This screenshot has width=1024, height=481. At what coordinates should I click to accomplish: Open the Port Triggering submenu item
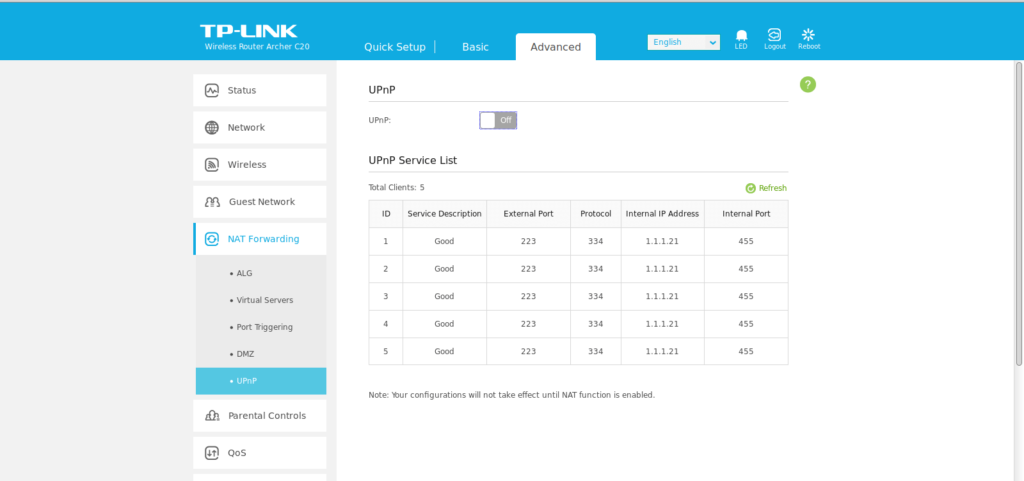264,327
